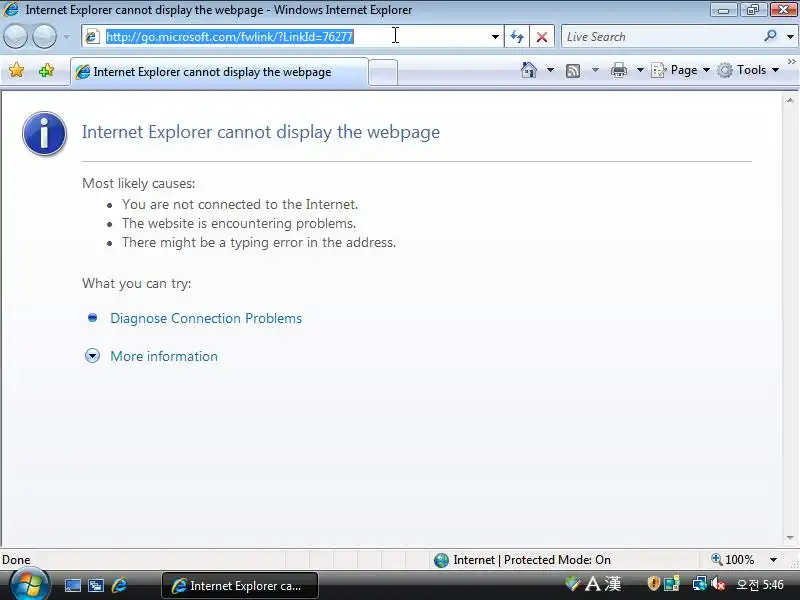Click the scrollbar down arrow
This screenshot has width=800, height=600.
pos(790,537)
